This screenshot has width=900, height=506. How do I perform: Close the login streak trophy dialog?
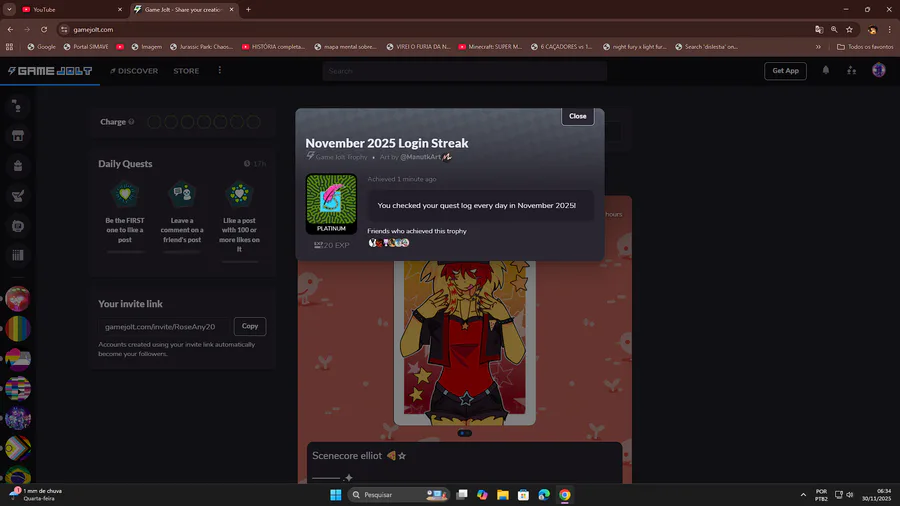coord(577,116)
